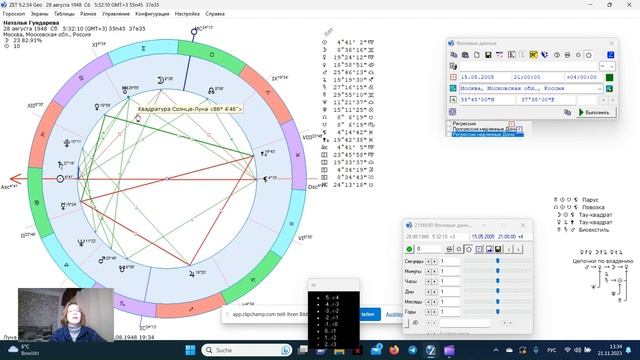The image size is (640, 360).
Task: Increase the Дни stepper
Action: (435, 292)
